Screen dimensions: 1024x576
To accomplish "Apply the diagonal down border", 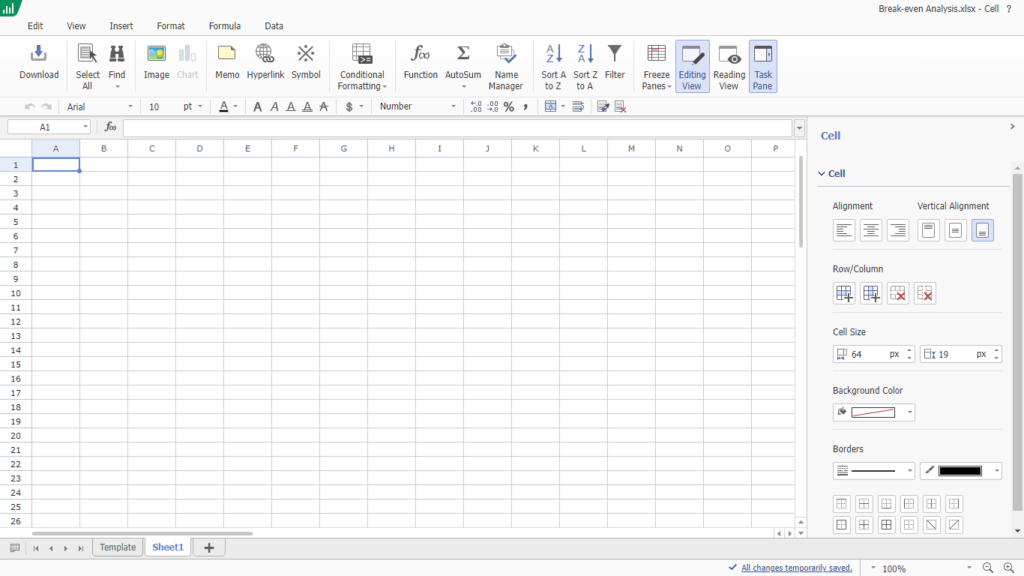I will 932,525.
